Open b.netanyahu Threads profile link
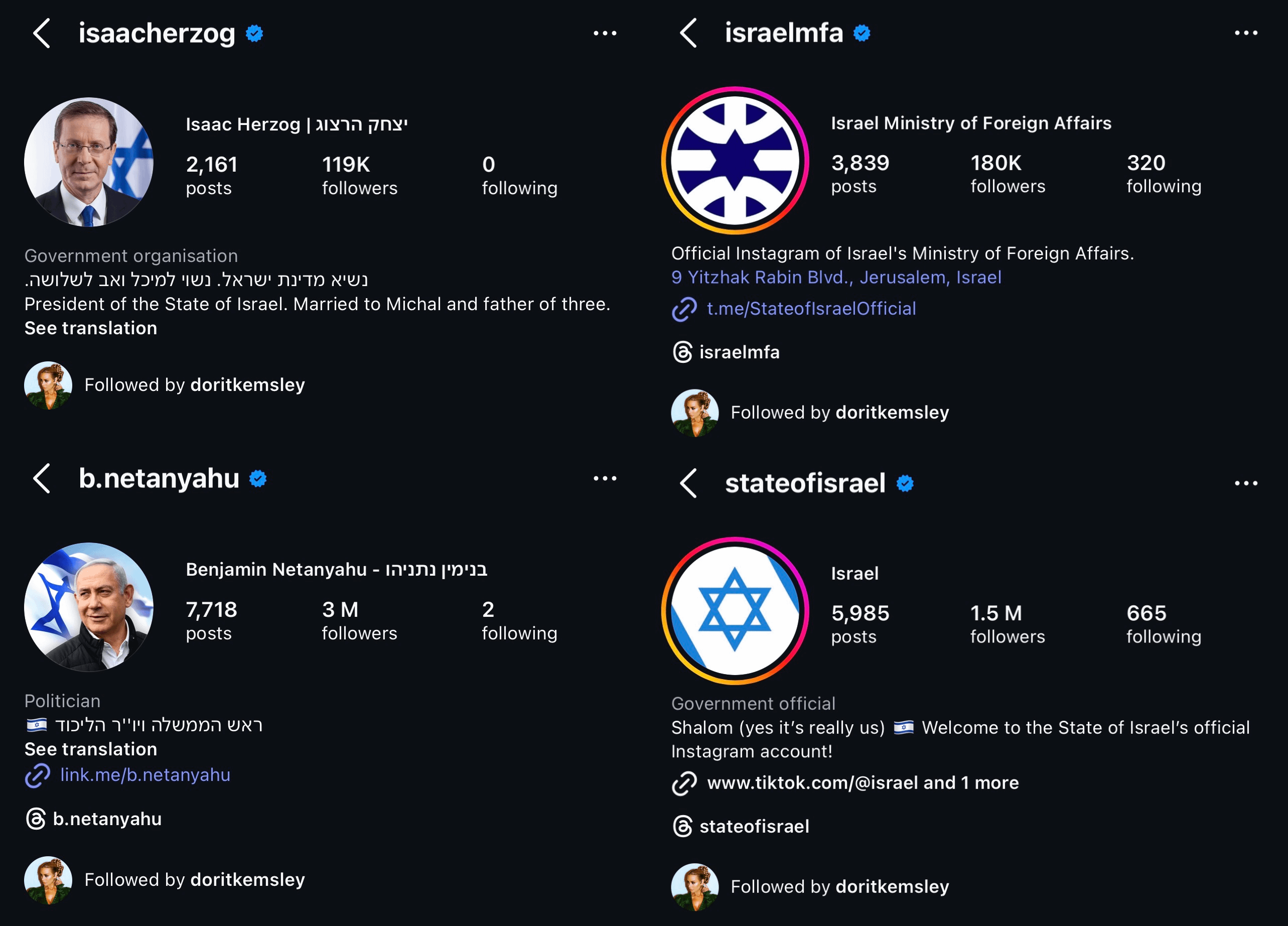 (x=94, y=819)
